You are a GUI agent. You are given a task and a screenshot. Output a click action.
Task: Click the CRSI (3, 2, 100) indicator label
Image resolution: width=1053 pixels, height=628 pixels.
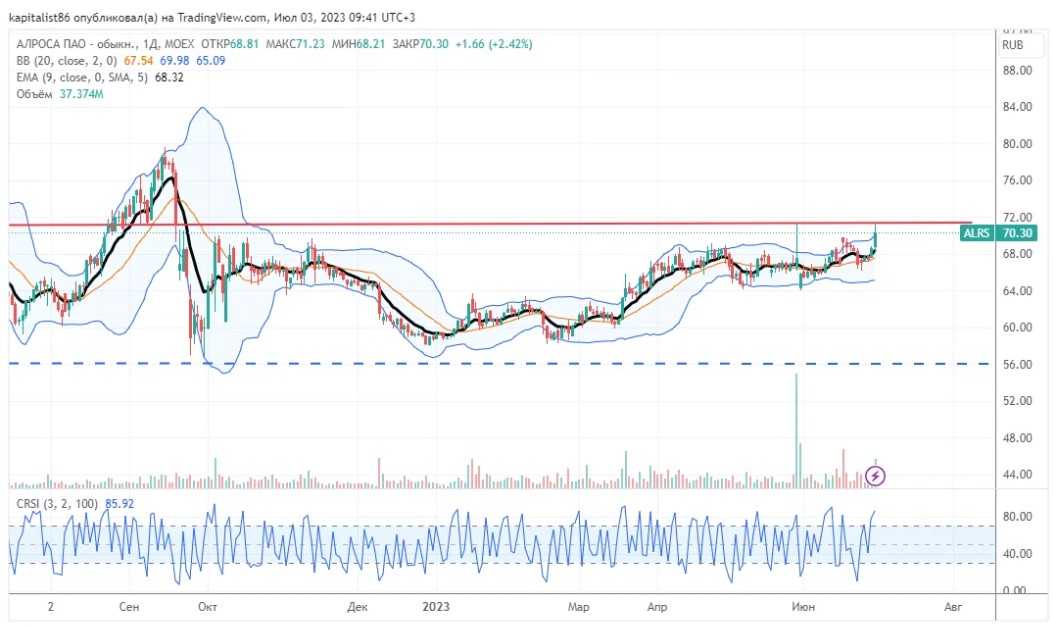point(56,503)
